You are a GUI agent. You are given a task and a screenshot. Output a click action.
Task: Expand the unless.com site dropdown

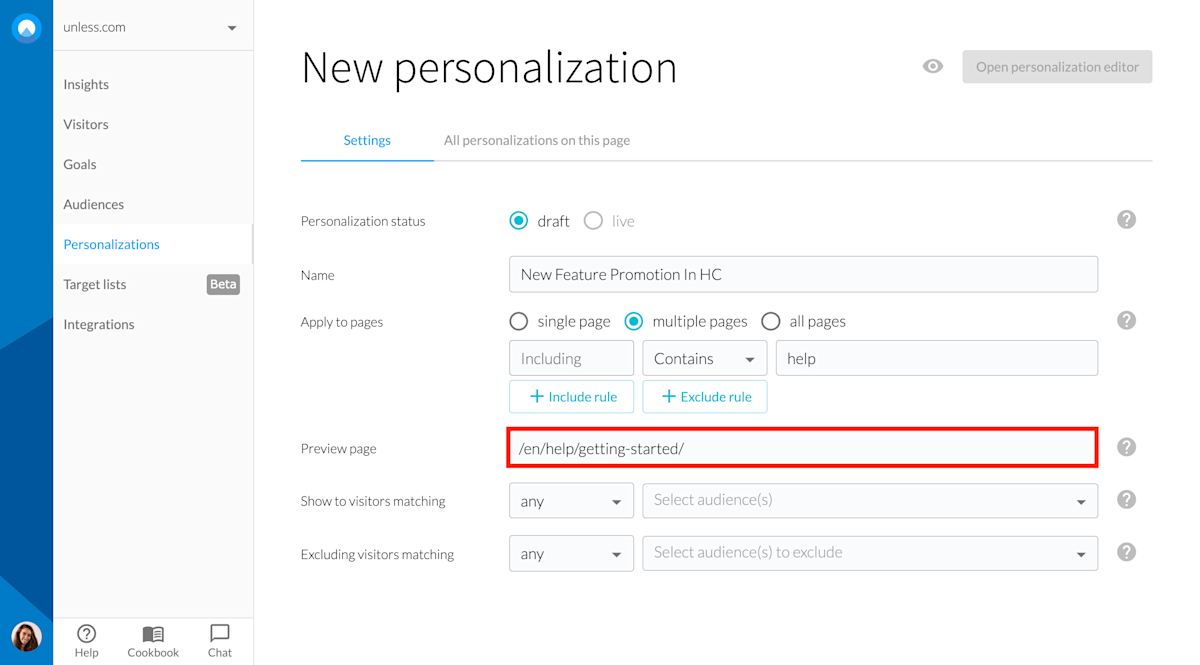tap(232, 28)
